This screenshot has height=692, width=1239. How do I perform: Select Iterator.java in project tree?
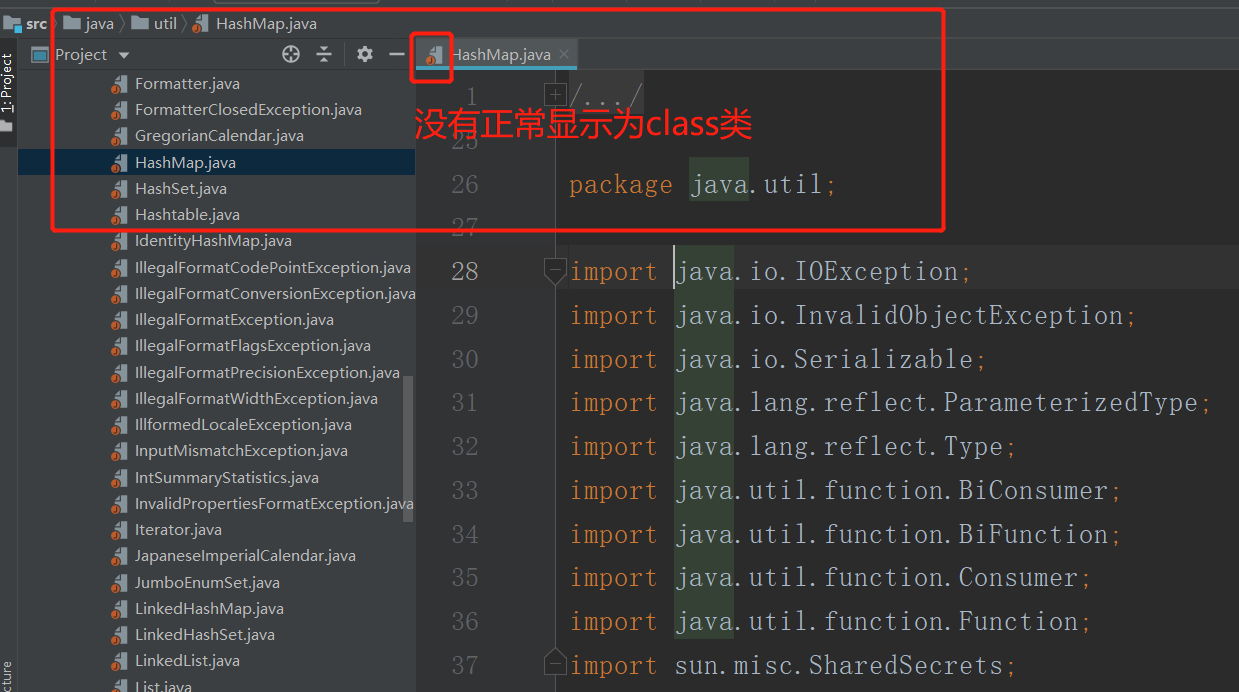pos(178,530)
